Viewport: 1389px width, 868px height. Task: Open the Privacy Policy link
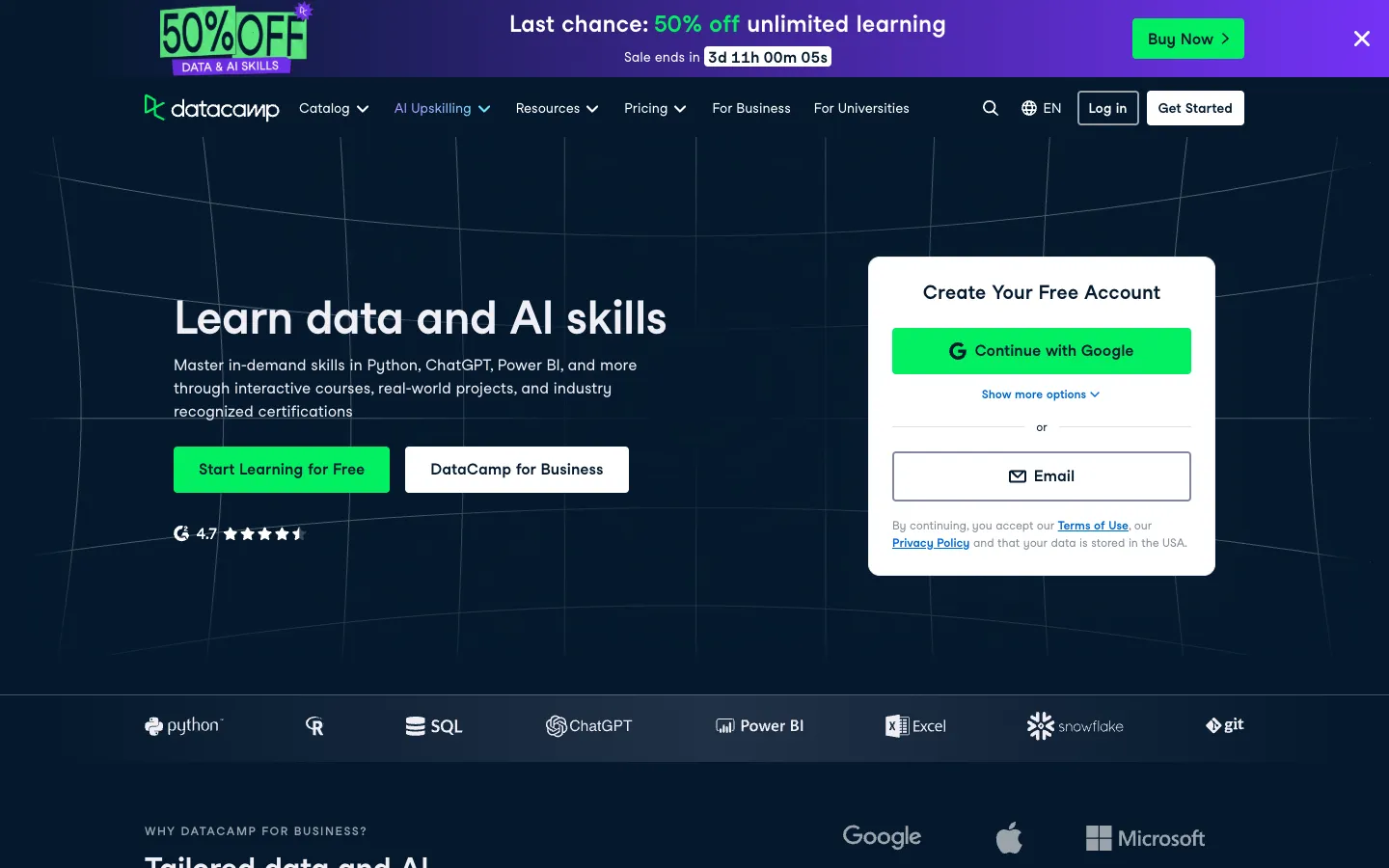click(931, 543)
